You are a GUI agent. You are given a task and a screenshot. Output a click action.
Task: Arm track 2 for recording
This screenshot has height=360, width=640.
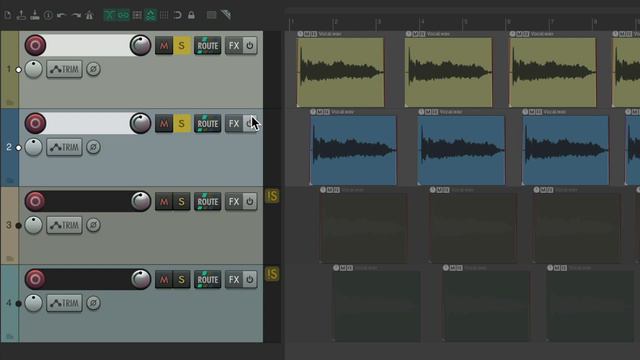click(x=35, y=123)
